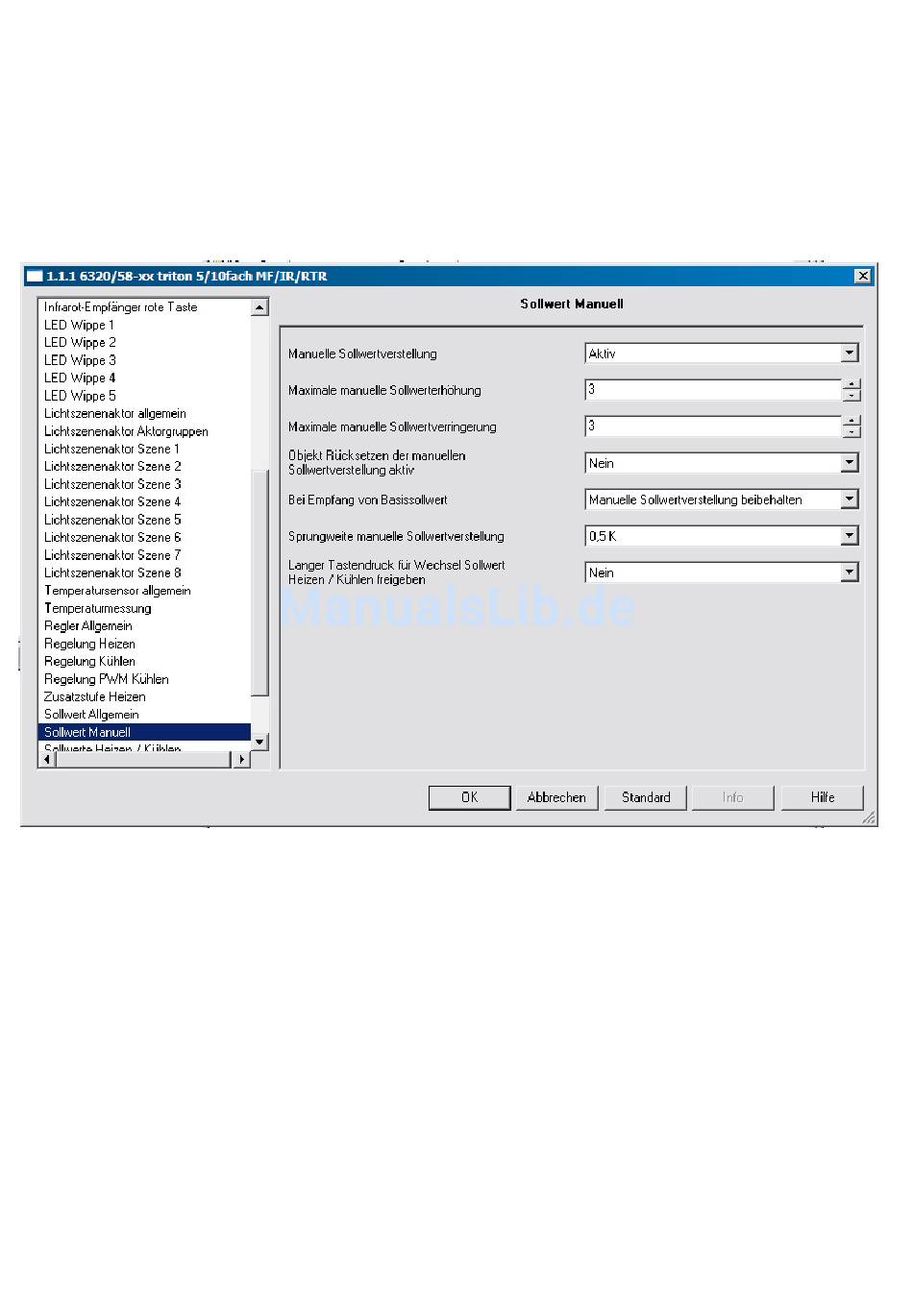The width and height of the screenshot is (913, 1316).
Task: Select Lichtszenenaktor Szene 8
Action: [112, 573]
